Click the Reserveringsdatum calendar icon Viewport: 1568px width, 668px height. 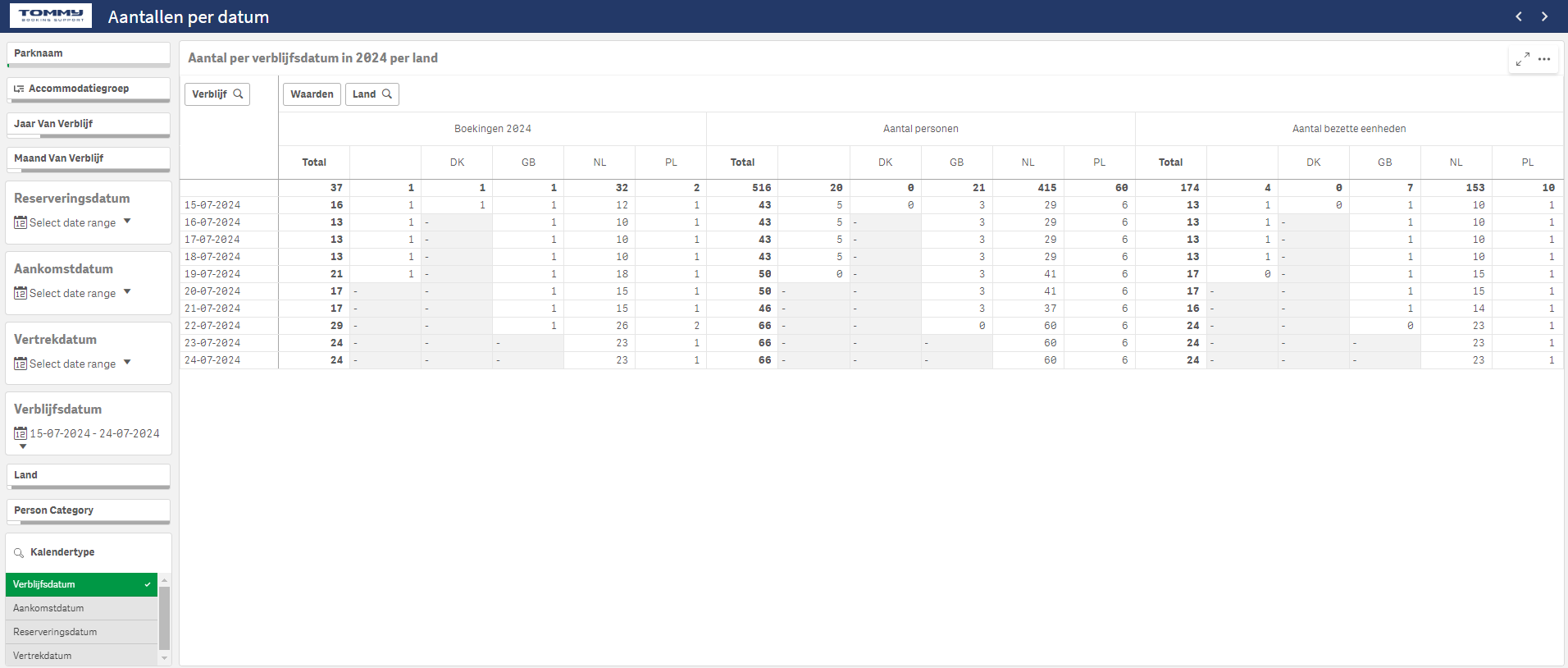(21, 222)
